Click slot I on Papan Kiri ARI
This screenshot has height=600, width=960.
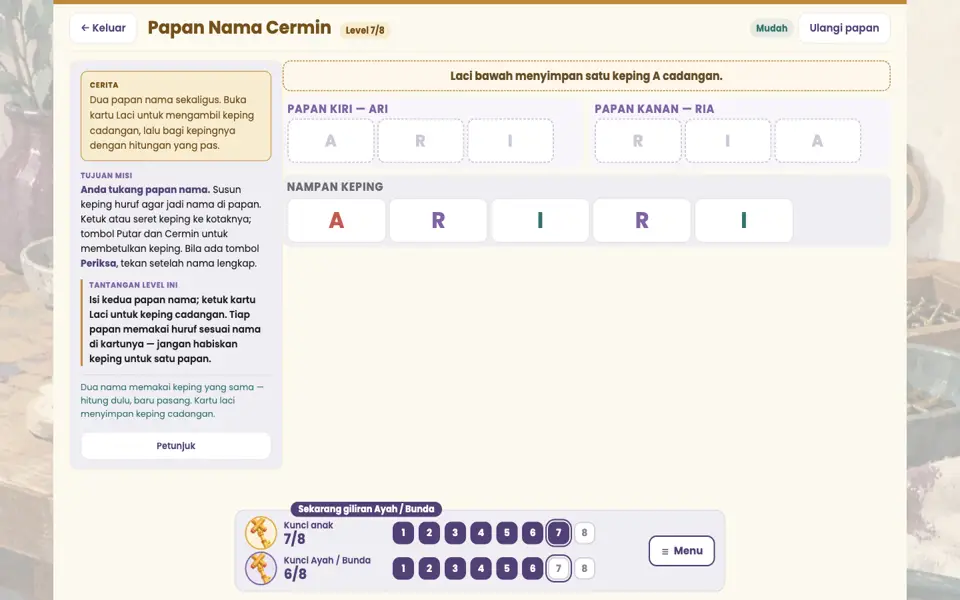click(511, 141)
